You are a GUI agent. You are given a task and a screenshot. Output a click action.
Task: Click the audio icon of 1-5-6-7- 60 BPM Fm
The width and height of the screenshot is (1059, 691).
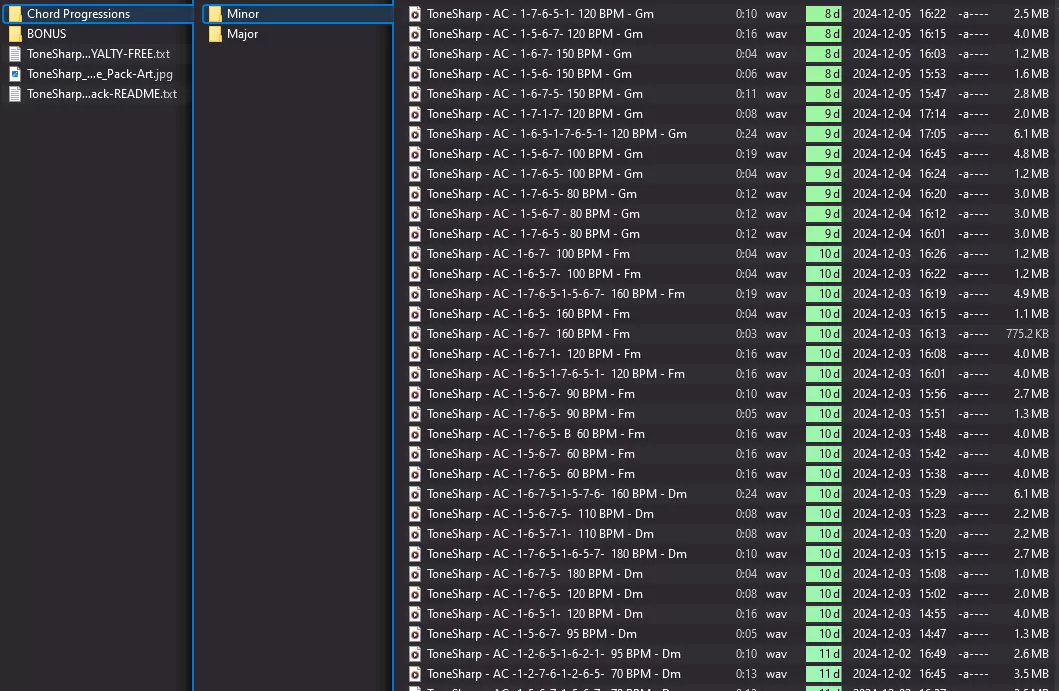click(x=415, y=454)
